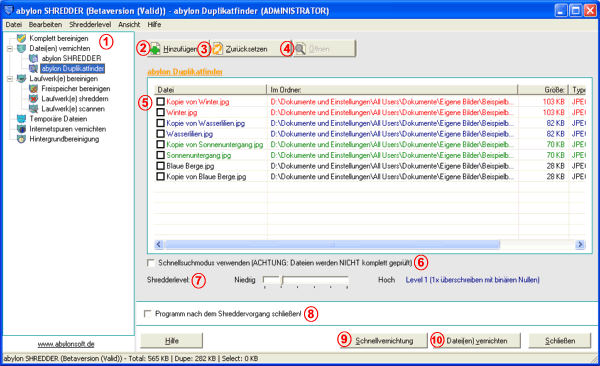Click the Datei(en) vernichten tree icon
This screenshot has height=366, width=600.
tap(21, 48)
